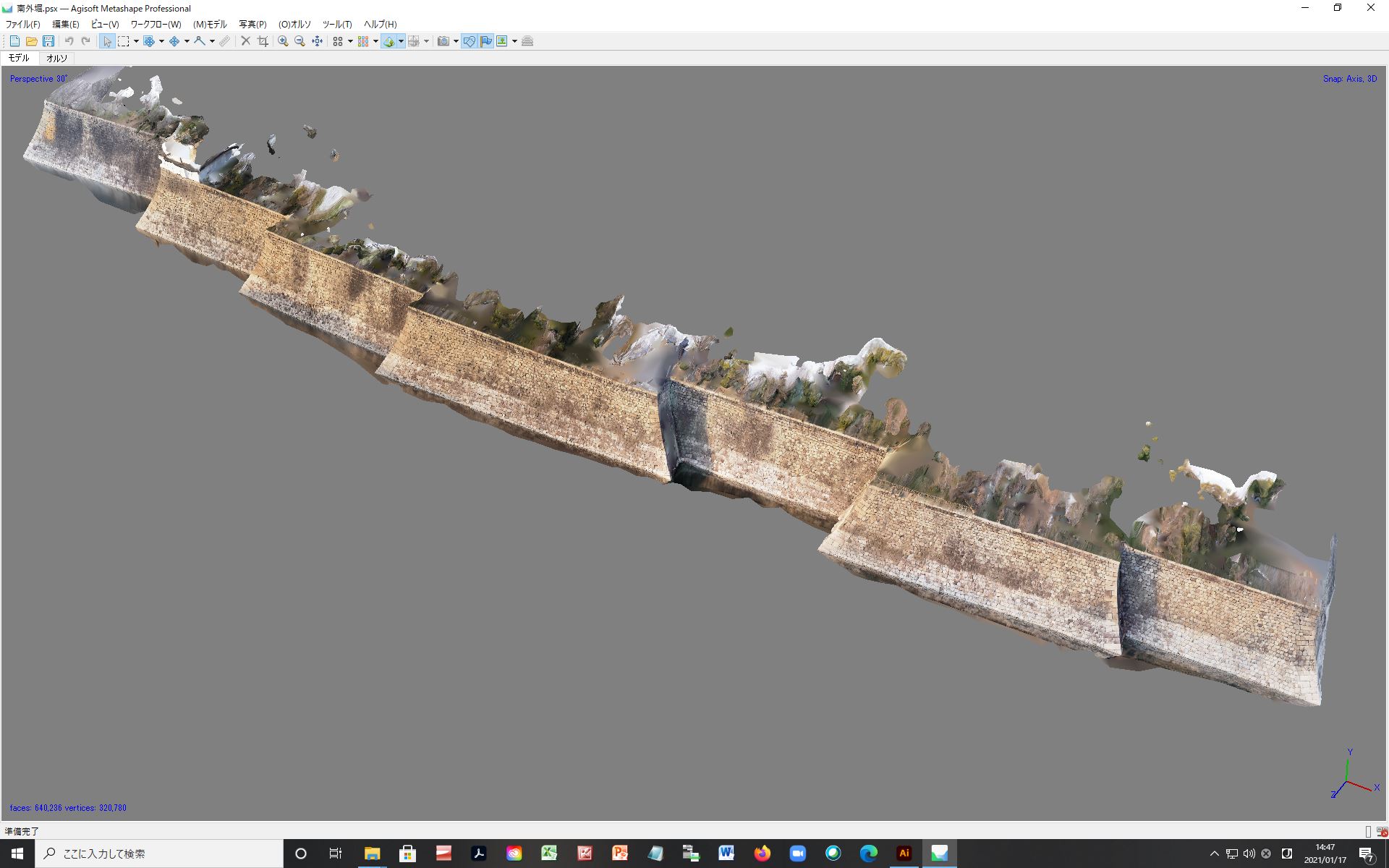Click the Zoom in magnifier icon
Image resolution: width=1389 pixels, height=868 pixels.
point(283,41)
